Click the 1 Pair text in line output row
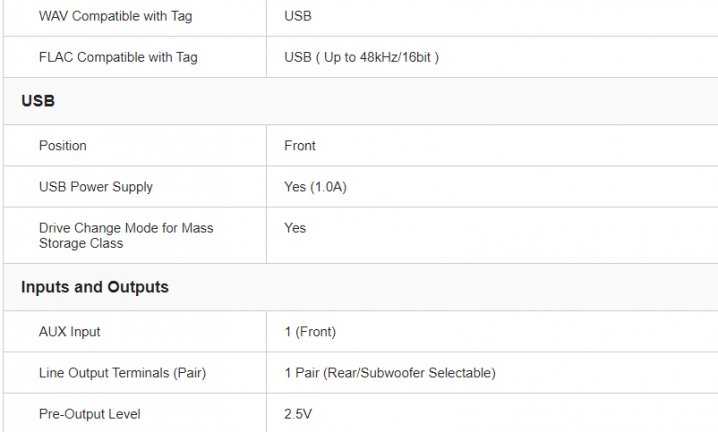Image resolution: width=718 pixels, height=432 pixels. click(303, 373)
